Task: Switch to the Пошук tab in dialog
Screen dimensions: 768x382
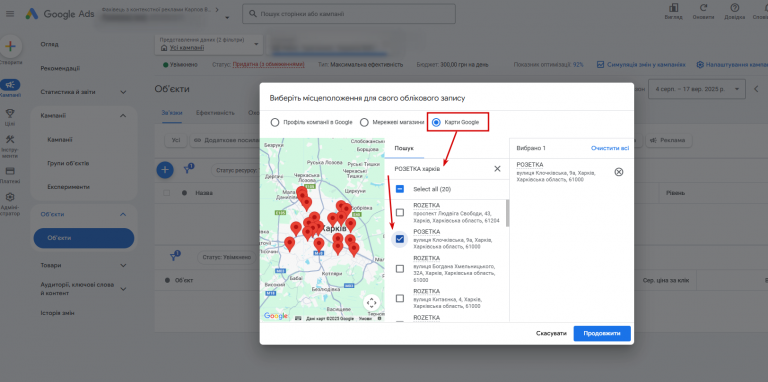Action: [x=405, y=148]
